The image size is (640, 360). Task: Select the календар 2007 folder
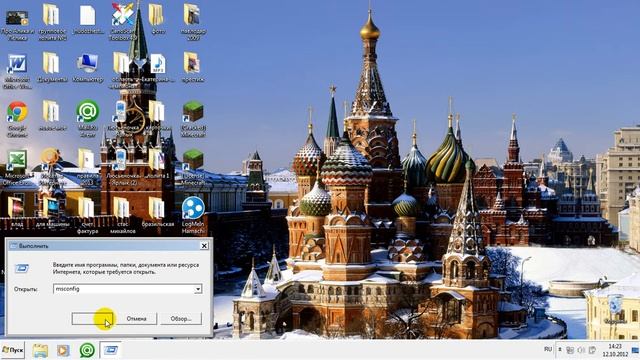point(191,15)
